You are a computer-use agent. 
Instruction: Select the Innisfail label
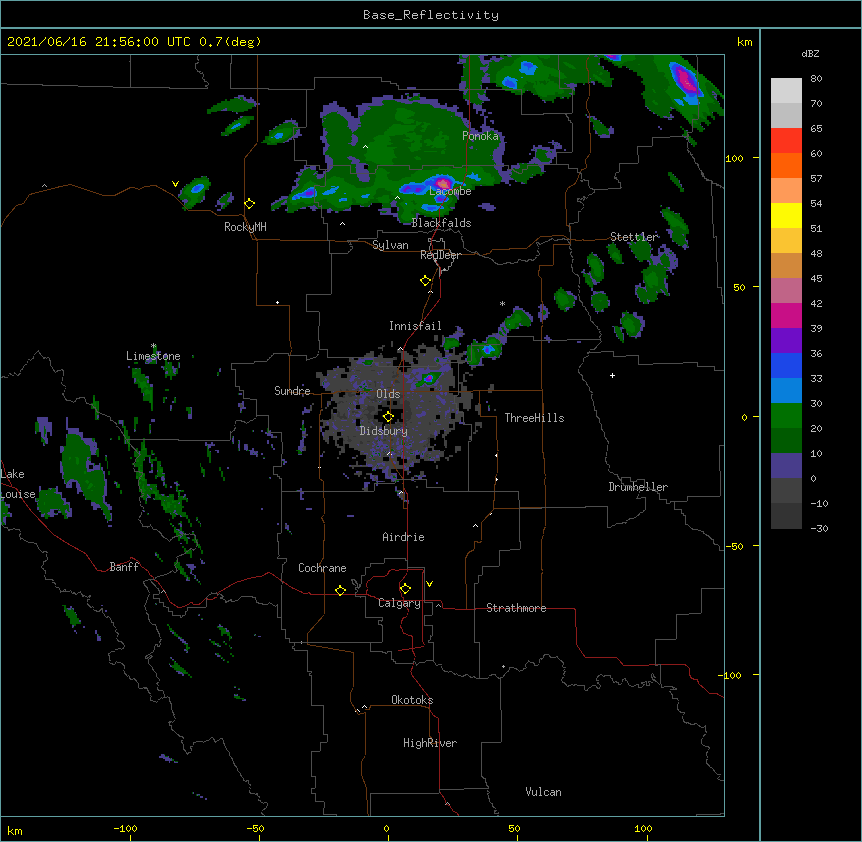(415, 326)
